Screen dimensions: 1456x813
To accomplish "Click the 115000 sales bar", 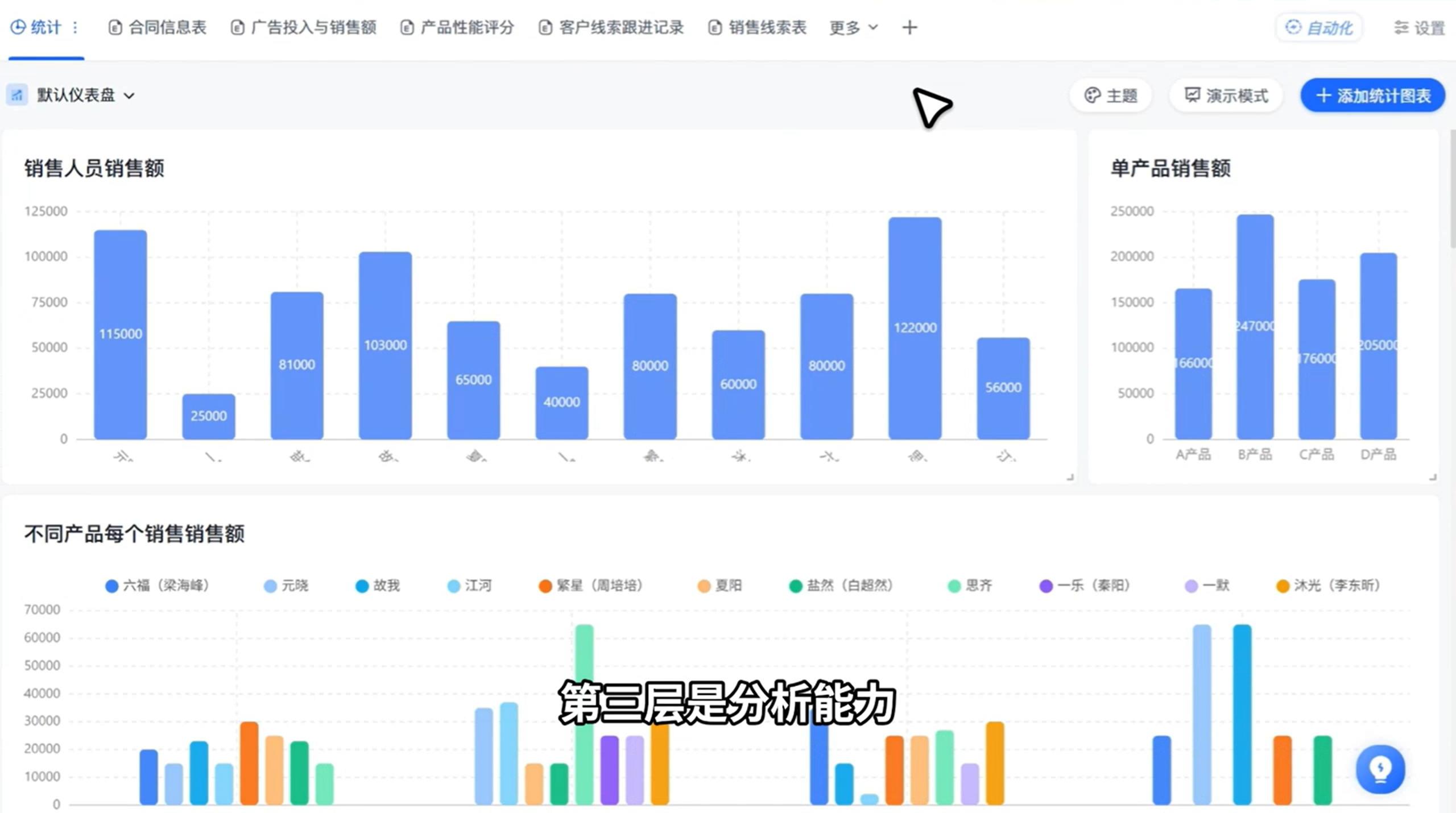I will pos(121,334).
